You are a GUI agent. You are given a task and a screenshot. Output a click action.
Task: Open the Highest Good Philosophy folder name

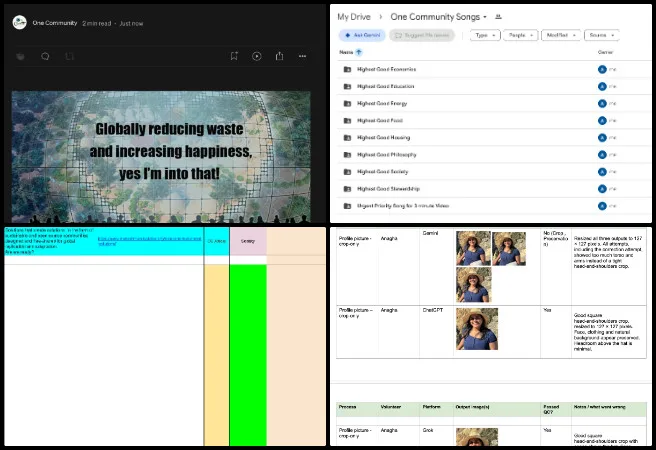tap(387, 155)
